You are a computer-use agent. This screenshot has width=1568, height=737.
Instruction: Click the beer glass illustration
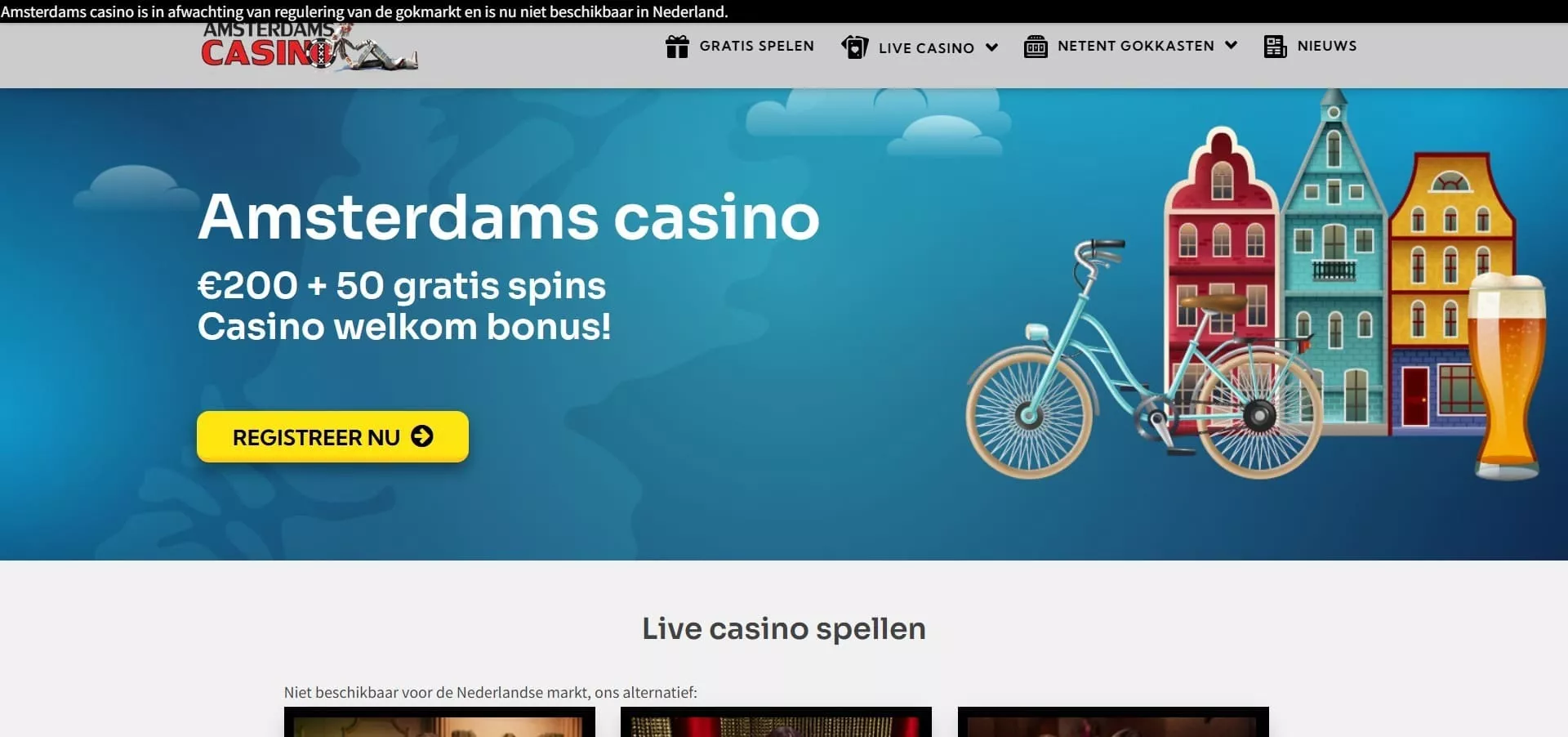pyautogui.click(x=1507, y=376)
